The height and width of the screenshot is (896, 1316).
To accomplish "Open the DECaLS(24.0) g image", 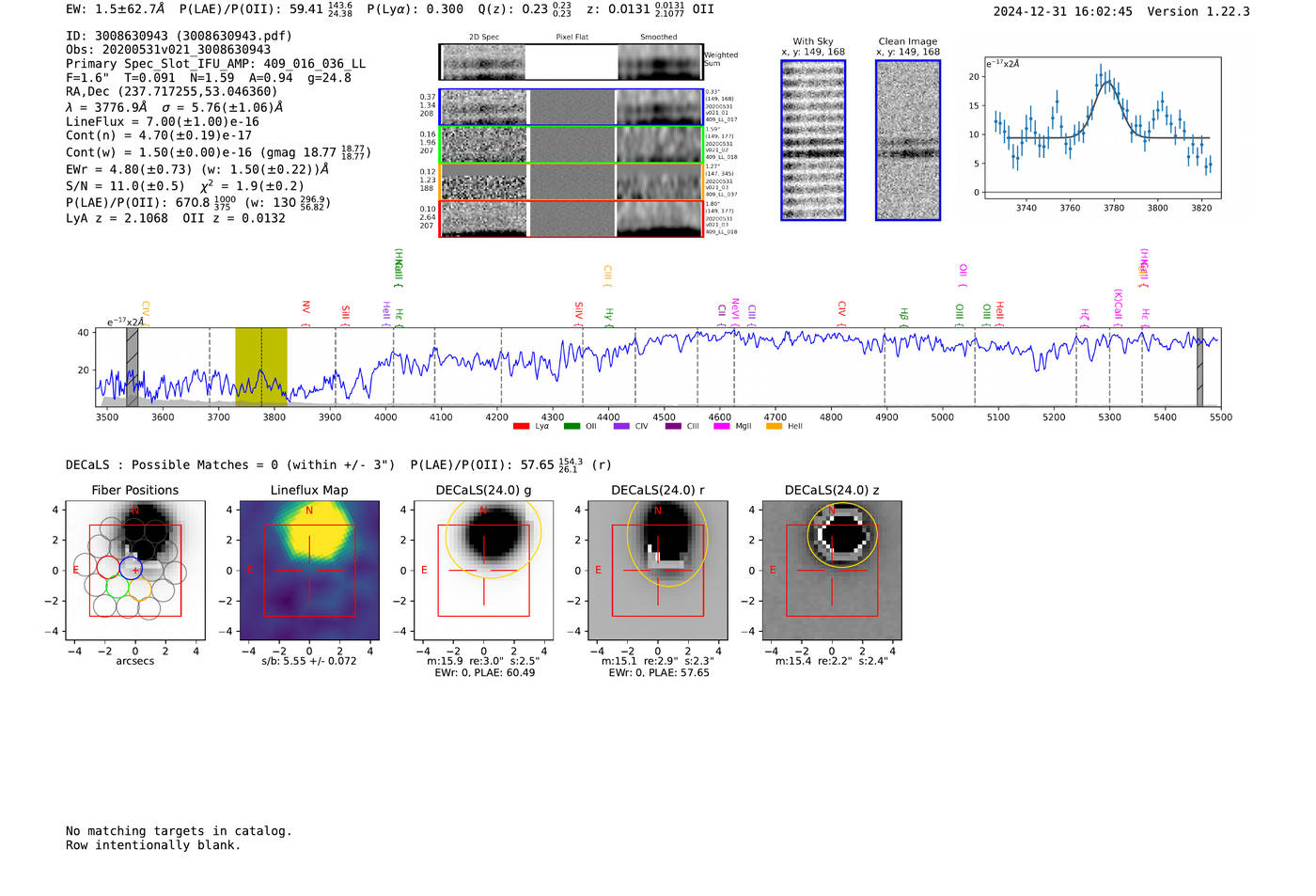I will tap(483, 570).
